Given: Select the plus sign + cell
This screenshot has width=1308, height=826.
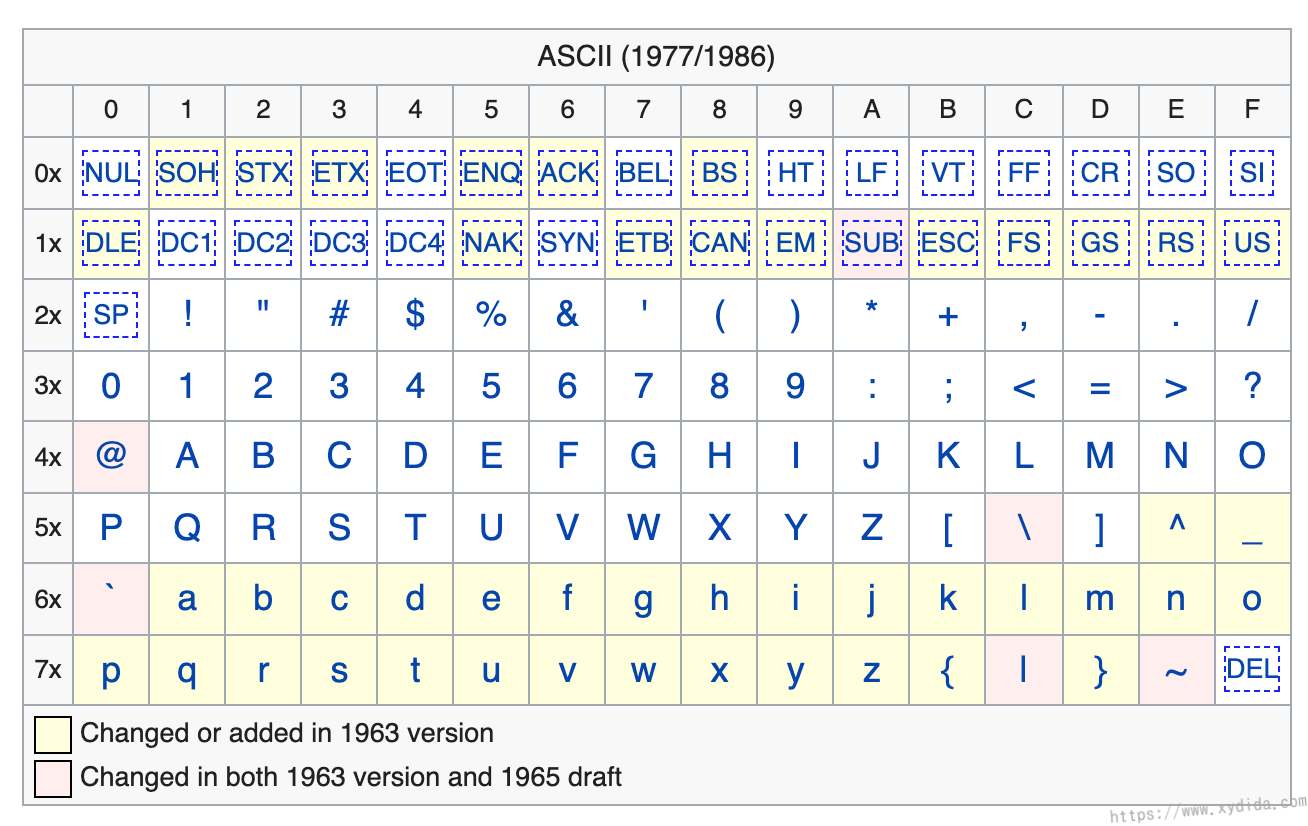Looking at the screenshot, I should [947, 315].
